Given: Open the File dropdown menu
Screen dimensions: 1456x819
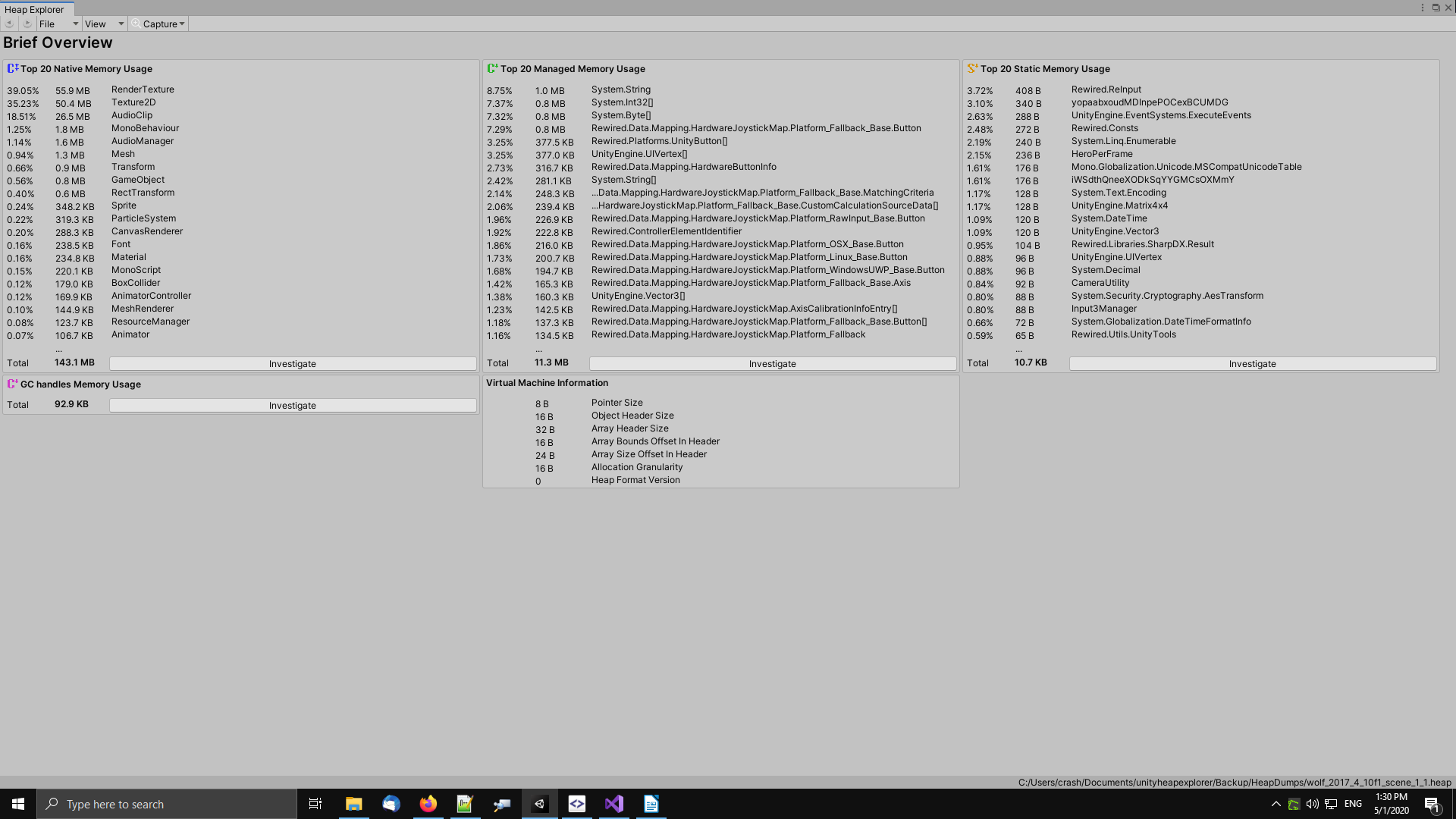Looking at the screenshot, I should pos(58,24).
